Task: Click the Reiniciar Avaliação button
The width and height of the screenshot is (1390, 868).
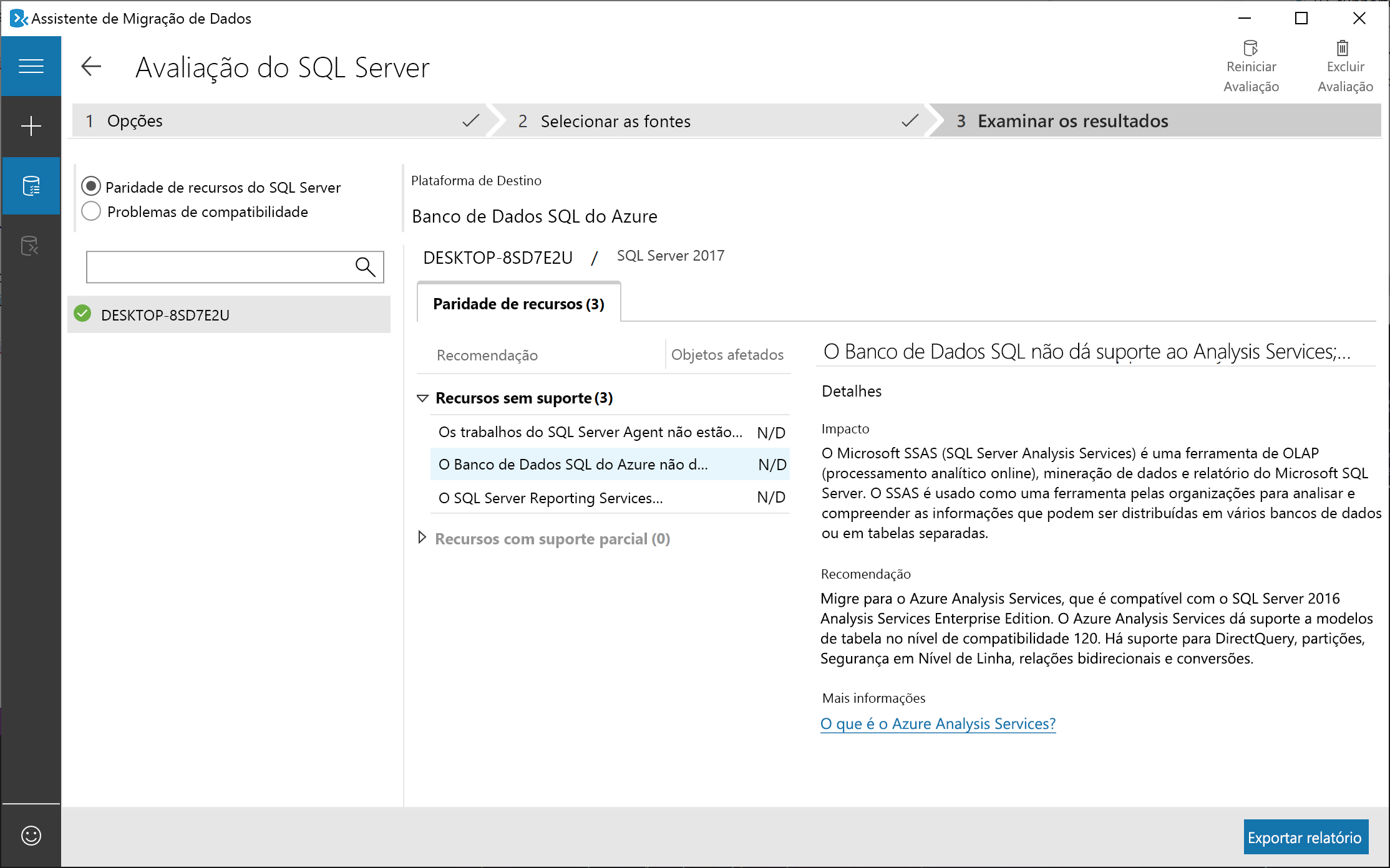Action: click(x=1251, y=67)
